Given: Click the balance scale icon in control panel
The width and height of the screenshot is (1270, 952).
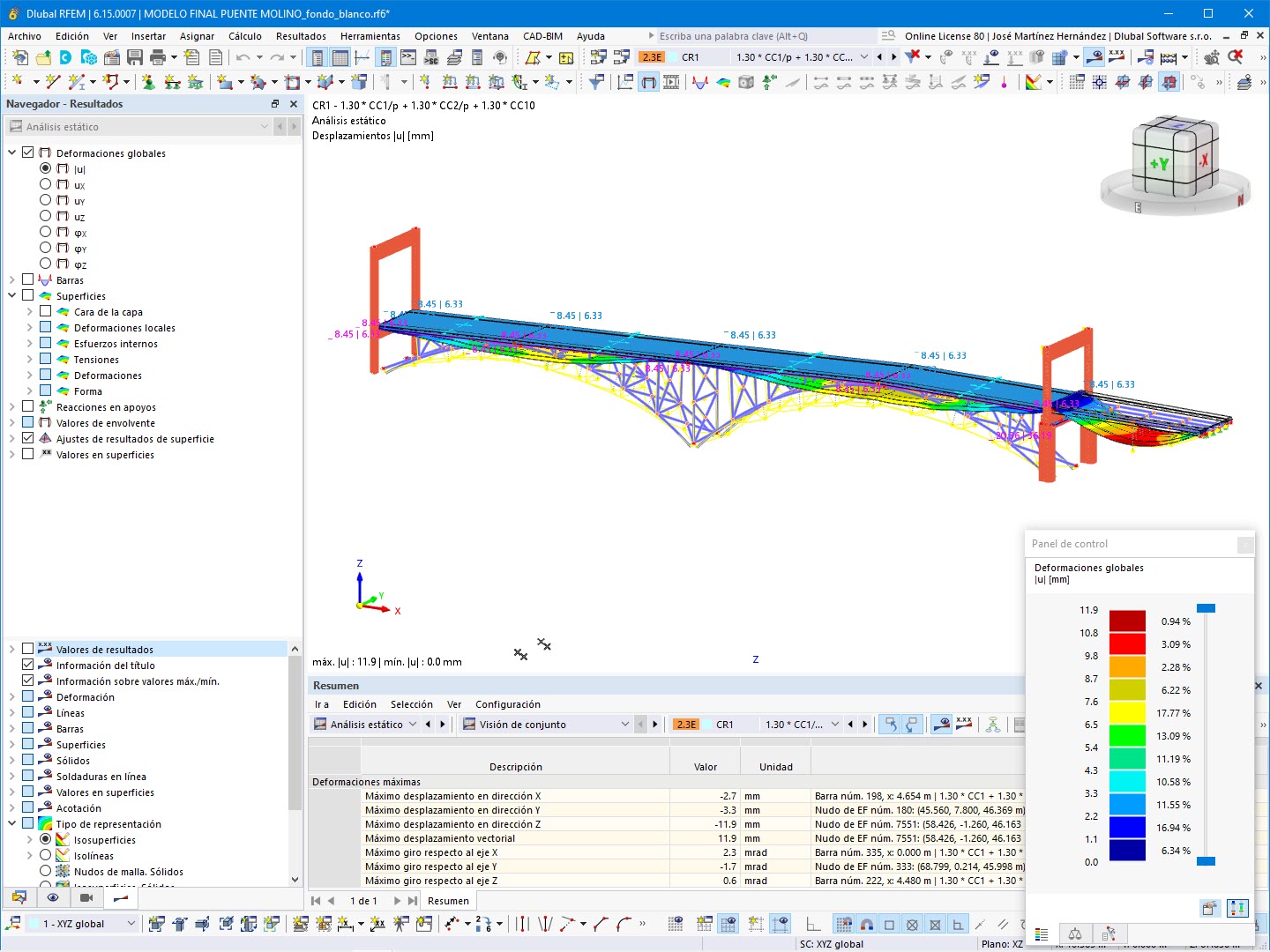Looking at the screenshot, I should (1075, 933).
